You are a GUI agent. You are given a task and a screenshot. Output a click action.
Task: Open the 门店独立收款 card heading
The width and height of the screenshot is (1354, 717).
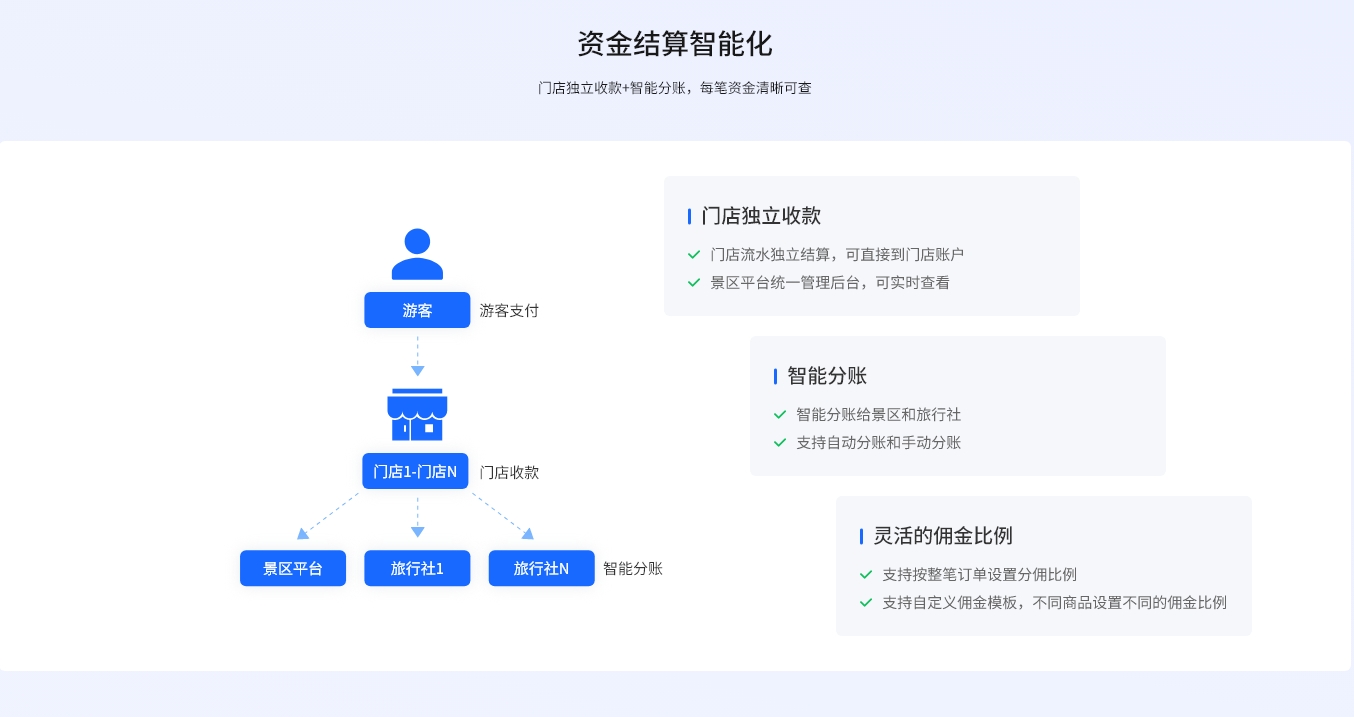click(761, 216)
